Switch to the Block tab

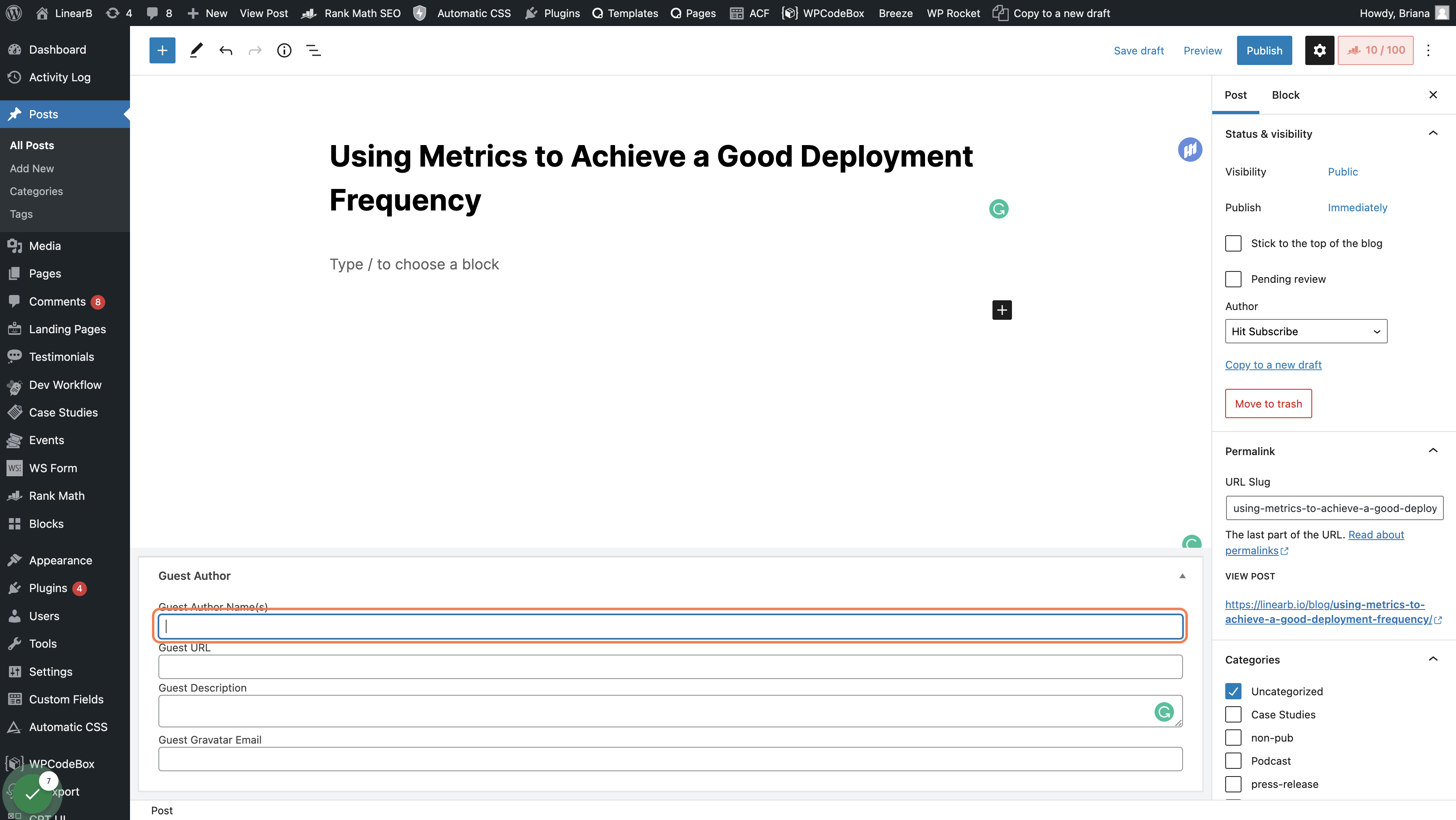pyautogui.click(x=1285, y=95)
